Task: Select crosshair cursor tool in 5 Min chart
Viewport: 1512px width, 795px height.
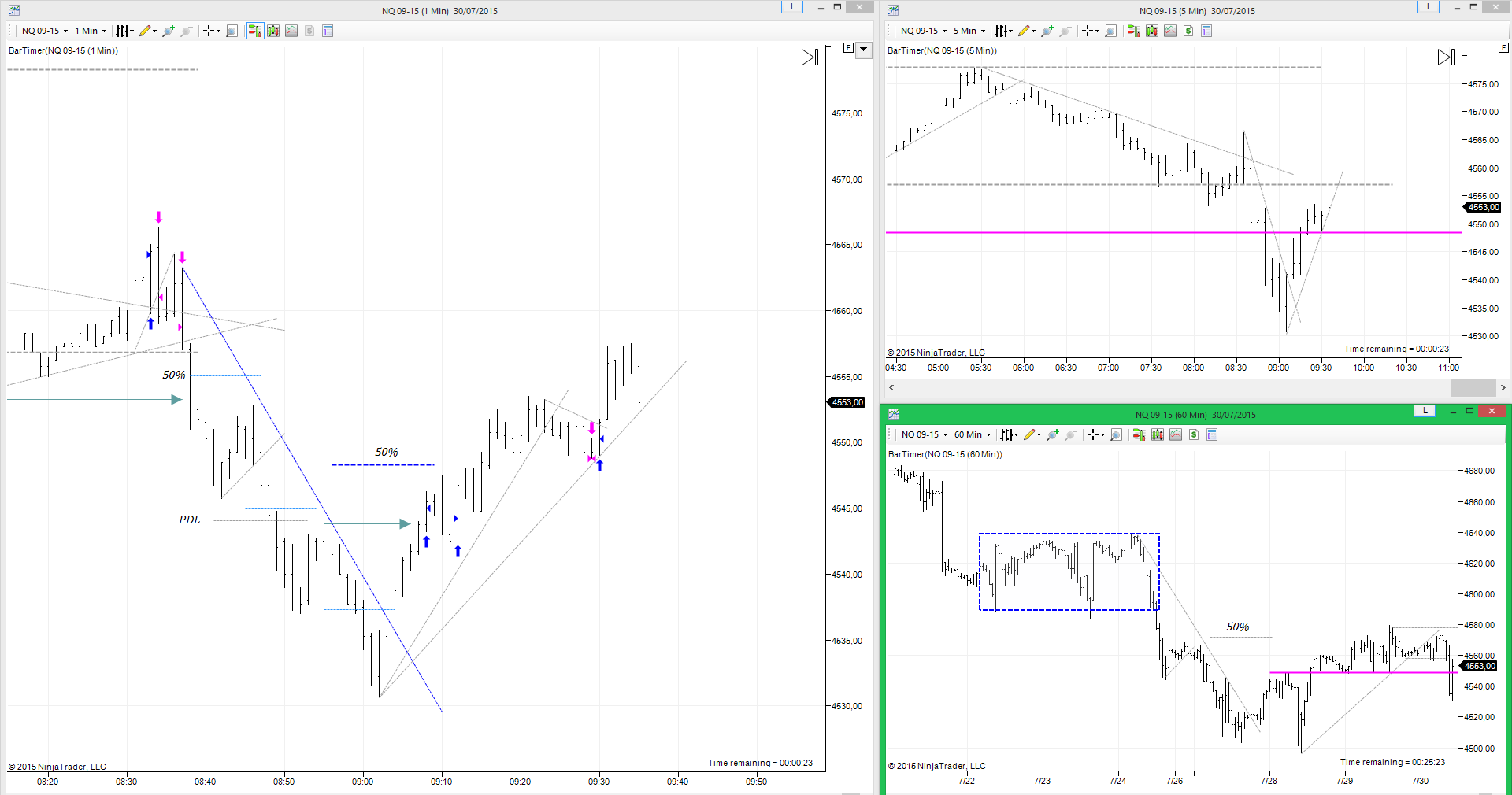Action: coord(1088,31)
